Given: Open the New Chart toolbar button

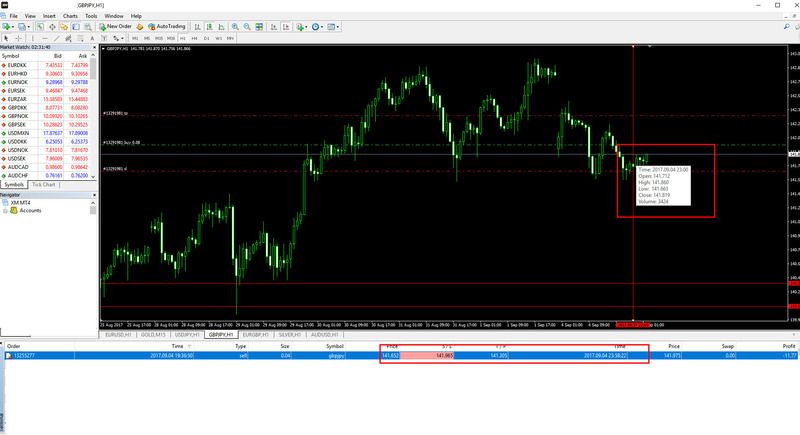Looking at the screenshot, I should click(8, 27).
